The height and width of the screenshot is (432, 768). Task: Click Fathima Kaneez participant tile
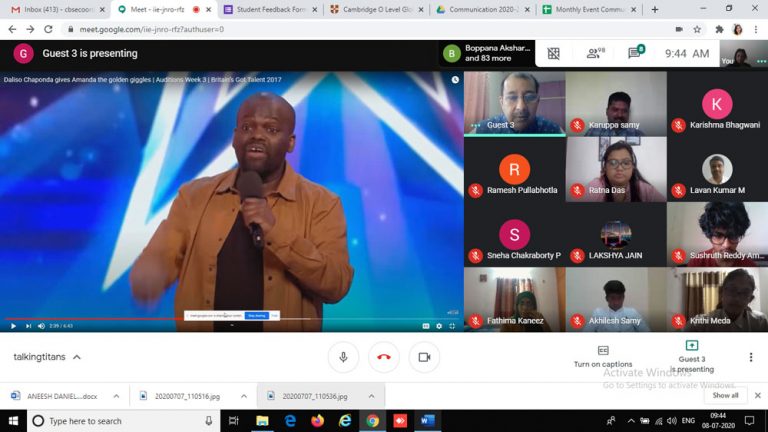pos(515,299)
